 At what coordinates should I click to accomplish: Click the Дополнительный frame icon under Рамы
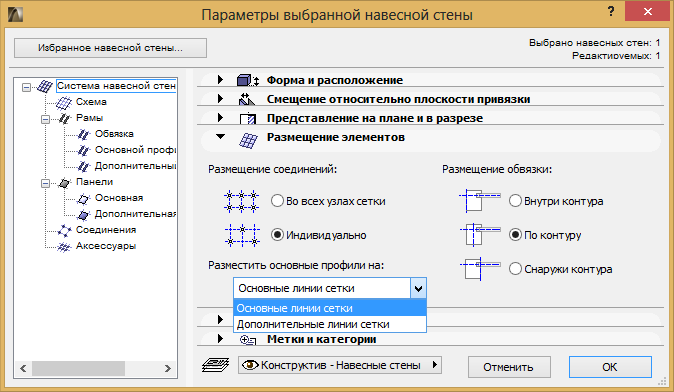pyautogui.click(x=83, y=166)
